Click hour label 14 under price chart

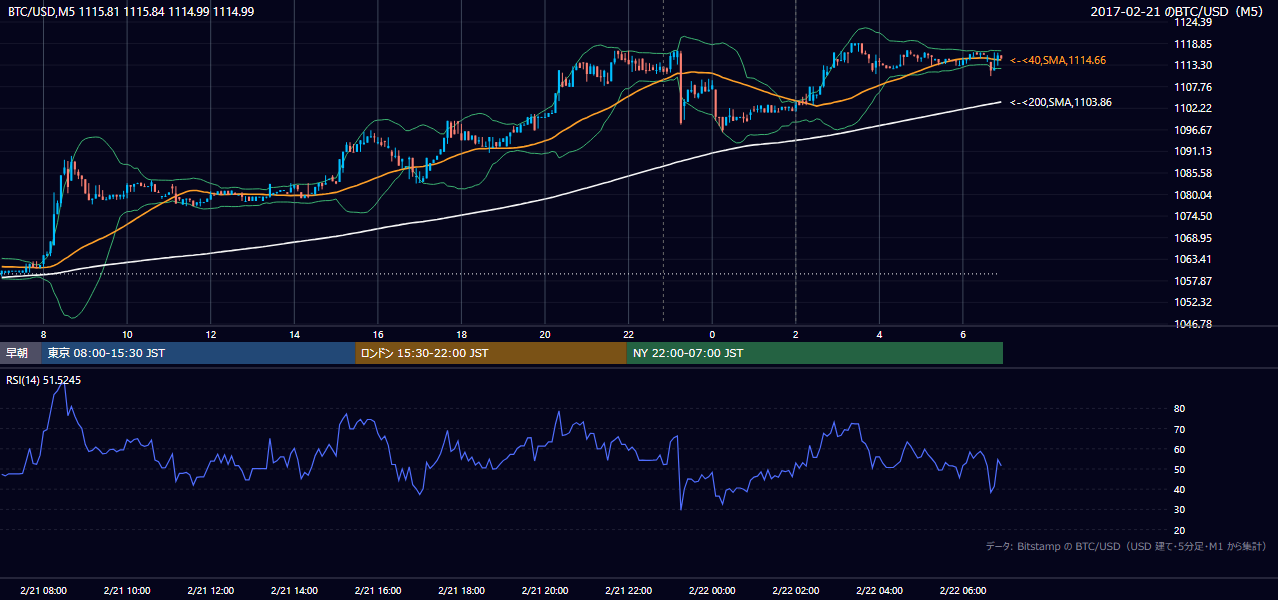pos(294,333)
